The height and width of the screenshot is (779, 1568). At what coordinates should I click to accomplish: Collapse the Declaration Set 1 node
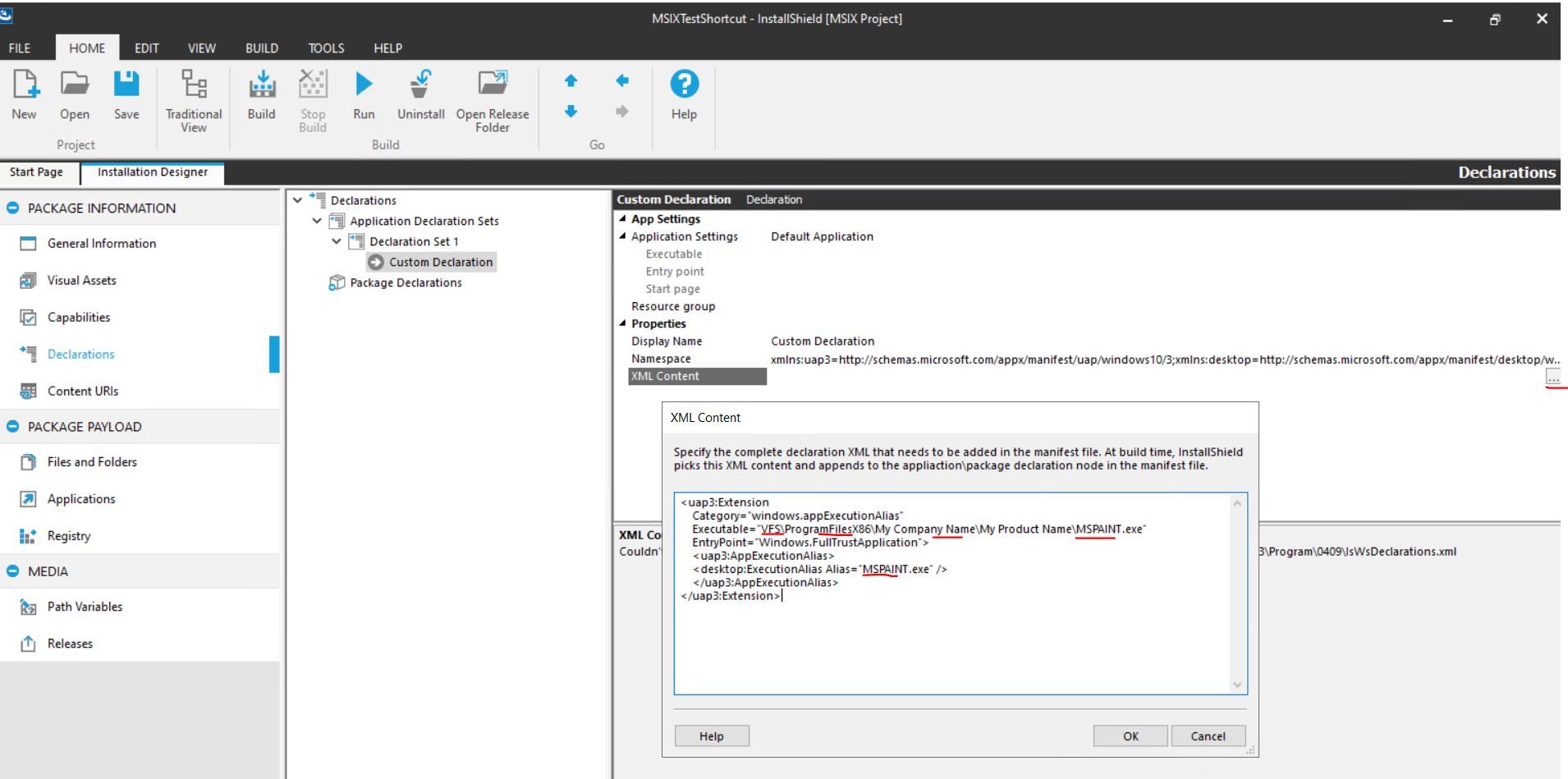337,241
